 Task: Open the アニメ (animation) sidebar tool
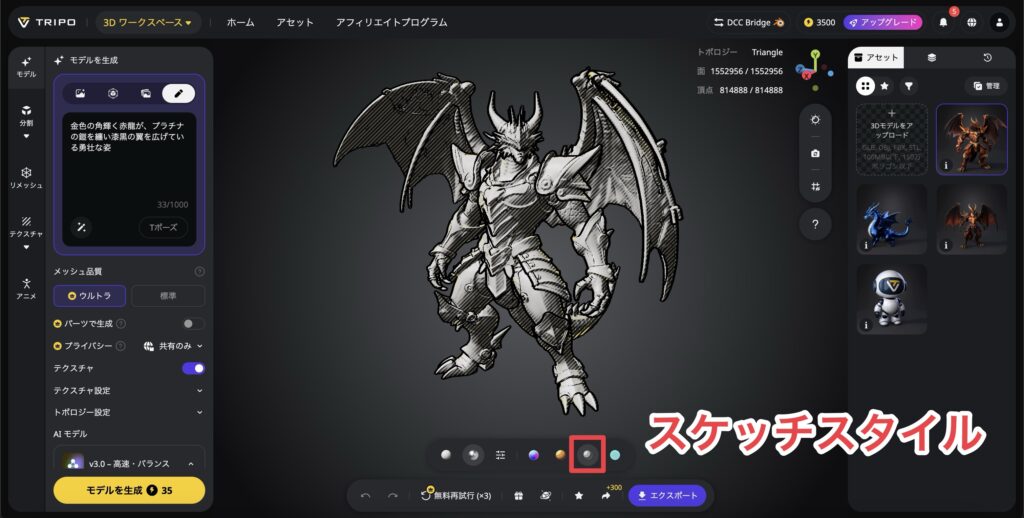click(x=26, y=288)
